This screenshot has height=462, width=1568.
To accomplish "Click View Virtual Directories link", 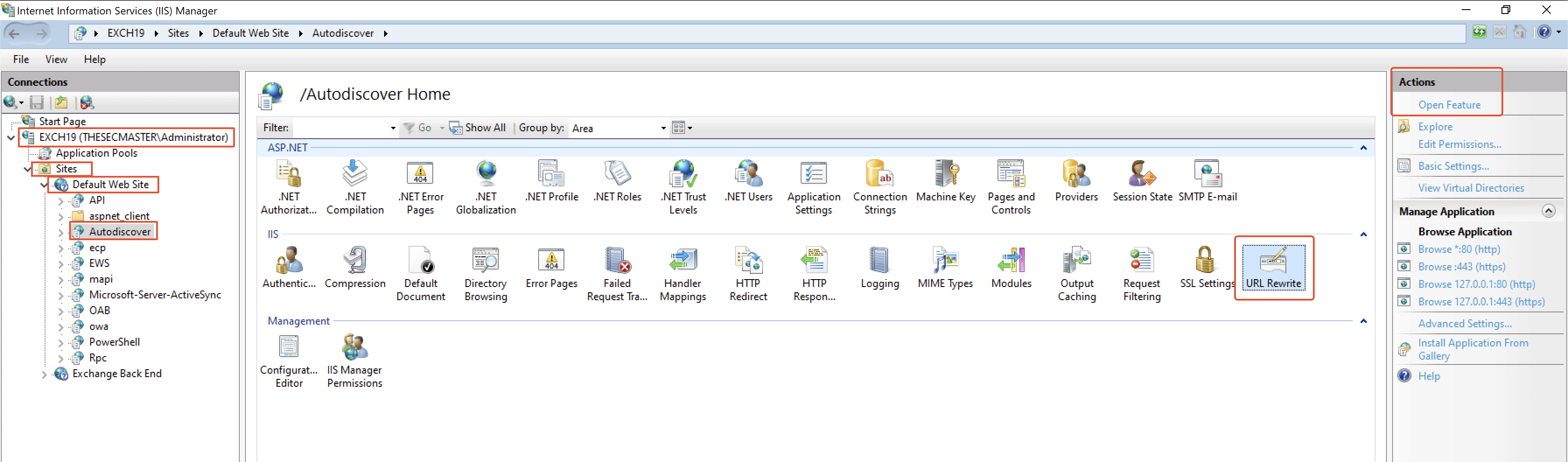I will [x=1470, y=188].
